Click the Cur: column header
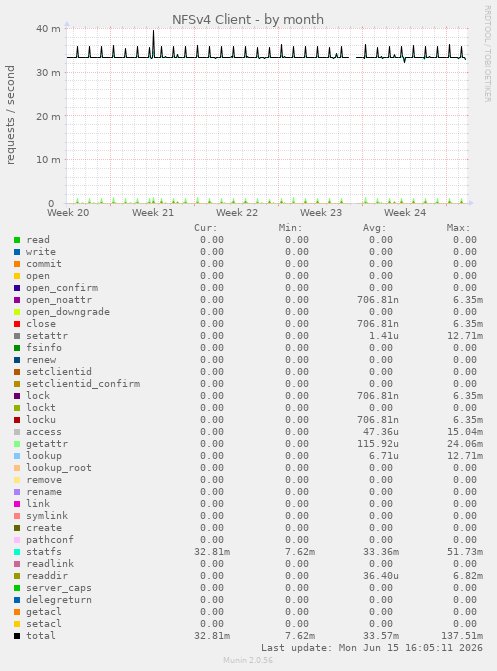 coord(205,228)
